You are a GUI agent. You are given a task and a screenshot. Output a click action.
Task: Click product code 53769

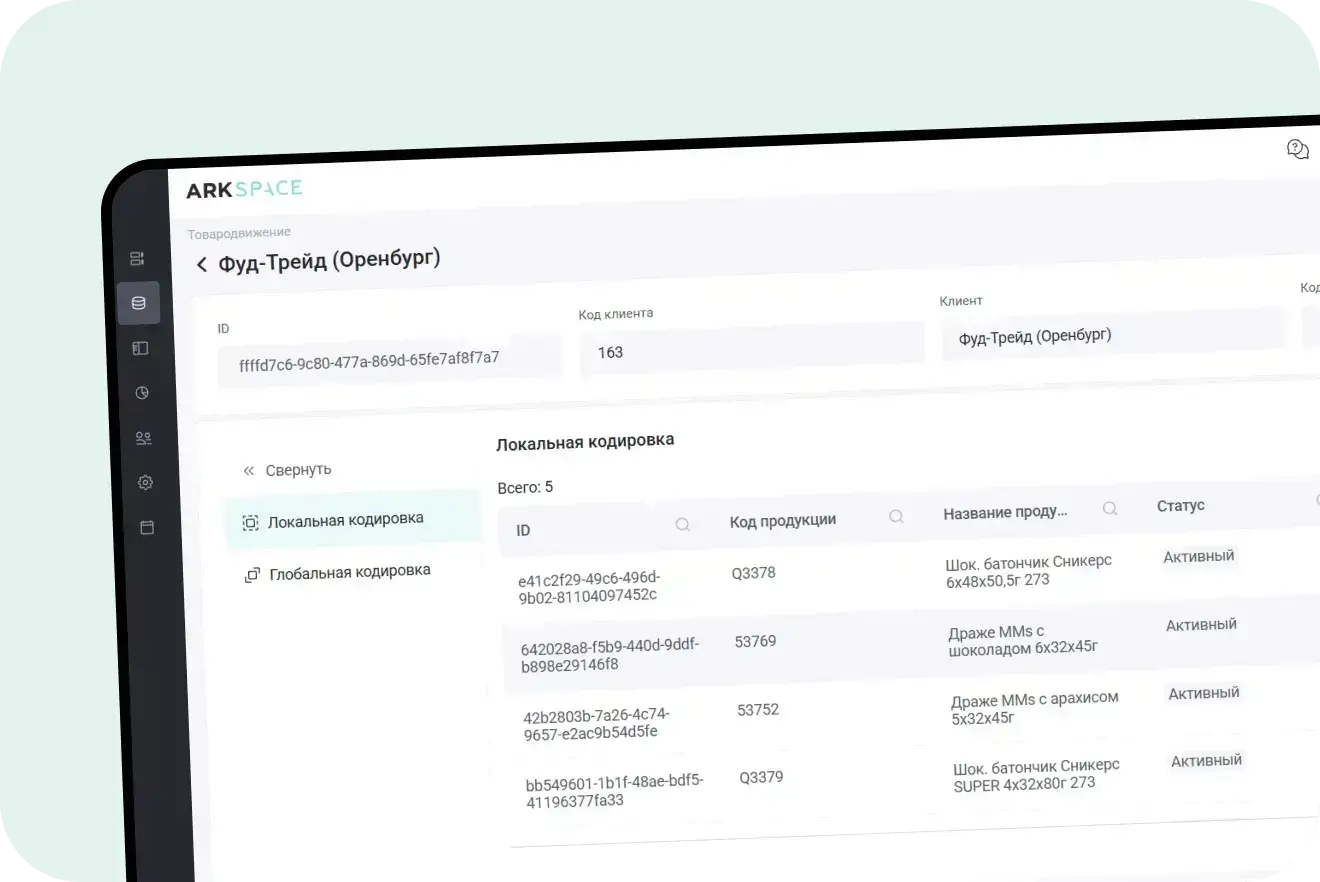tap(755, 641)
